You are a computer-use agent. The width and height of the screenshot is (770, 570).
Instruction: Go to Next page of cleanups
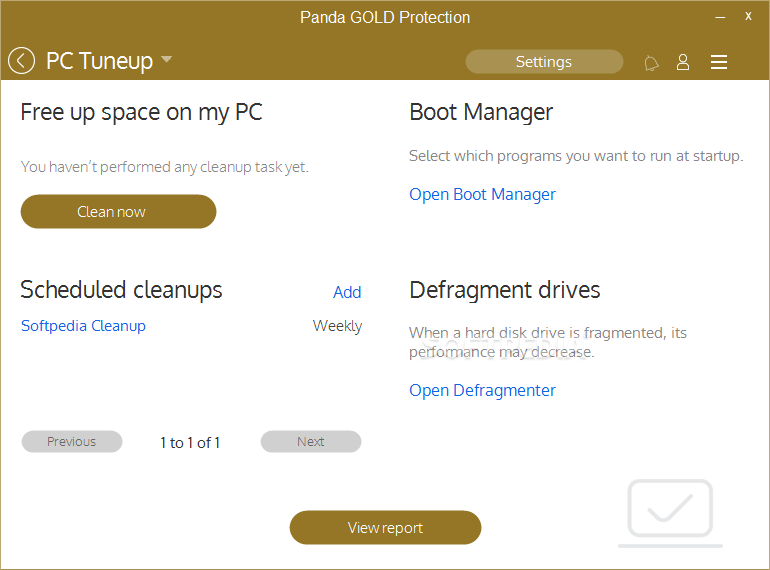[311, 441]
